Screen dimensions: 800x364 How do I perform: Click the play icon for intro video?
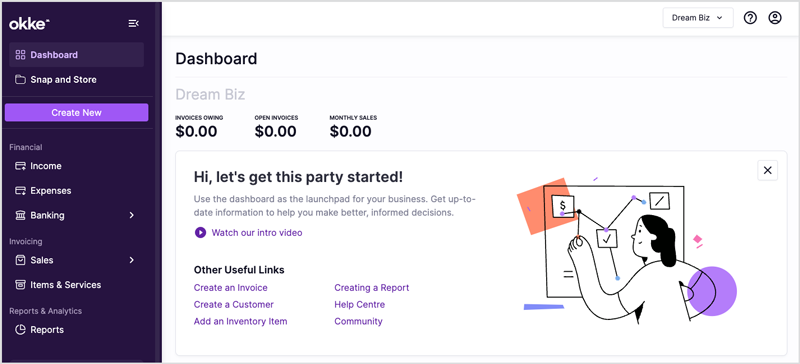click(200, 233)
